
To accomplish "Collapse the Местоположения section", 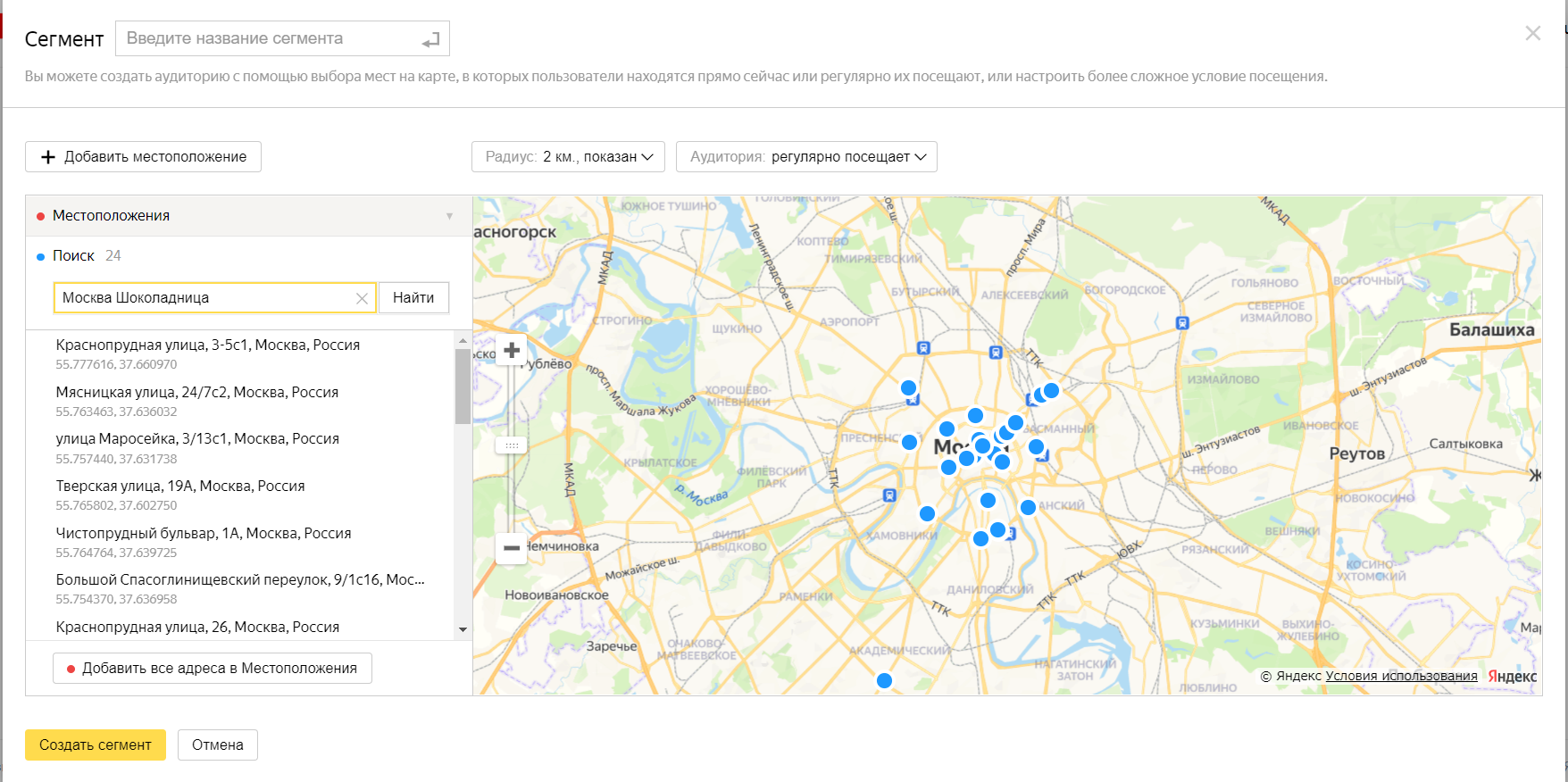I will click(449, 216).
